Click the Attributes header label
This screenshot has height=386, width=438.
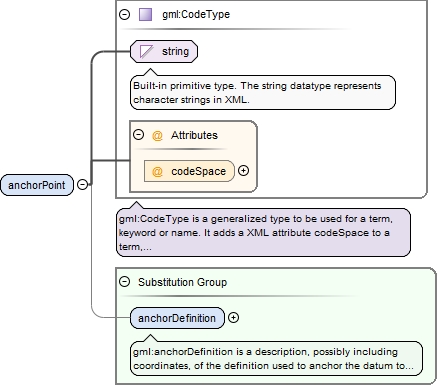pos(194,135)
